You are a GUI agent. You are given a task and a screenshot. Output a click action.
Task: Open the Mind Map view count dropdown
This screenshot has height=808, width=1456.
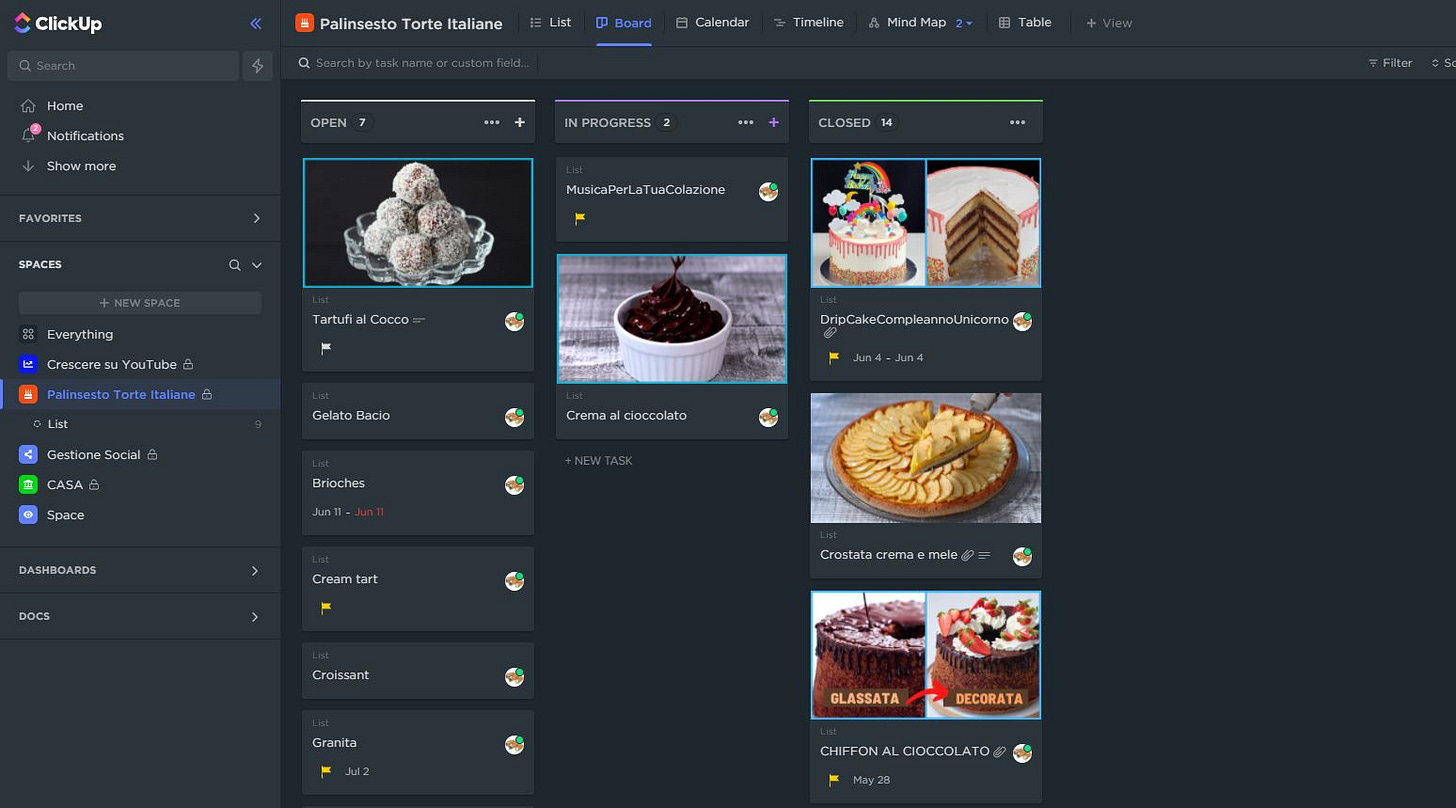(964, 23)
